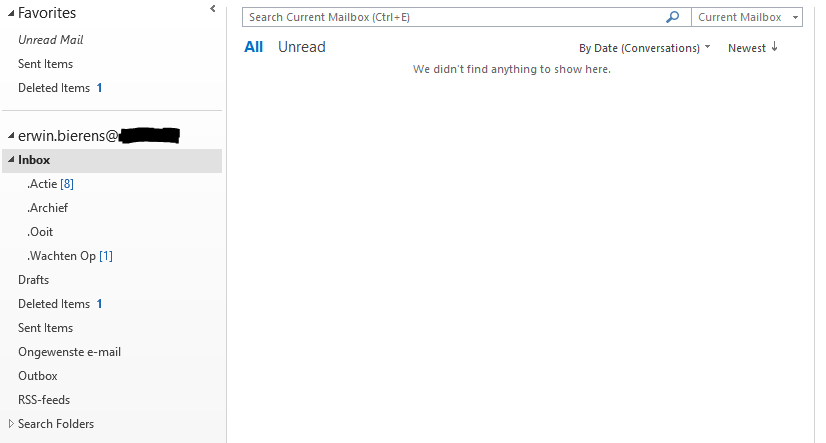
Task: Click the search magnifier icon
Action: pyautogui.click(x=673, y=17)
